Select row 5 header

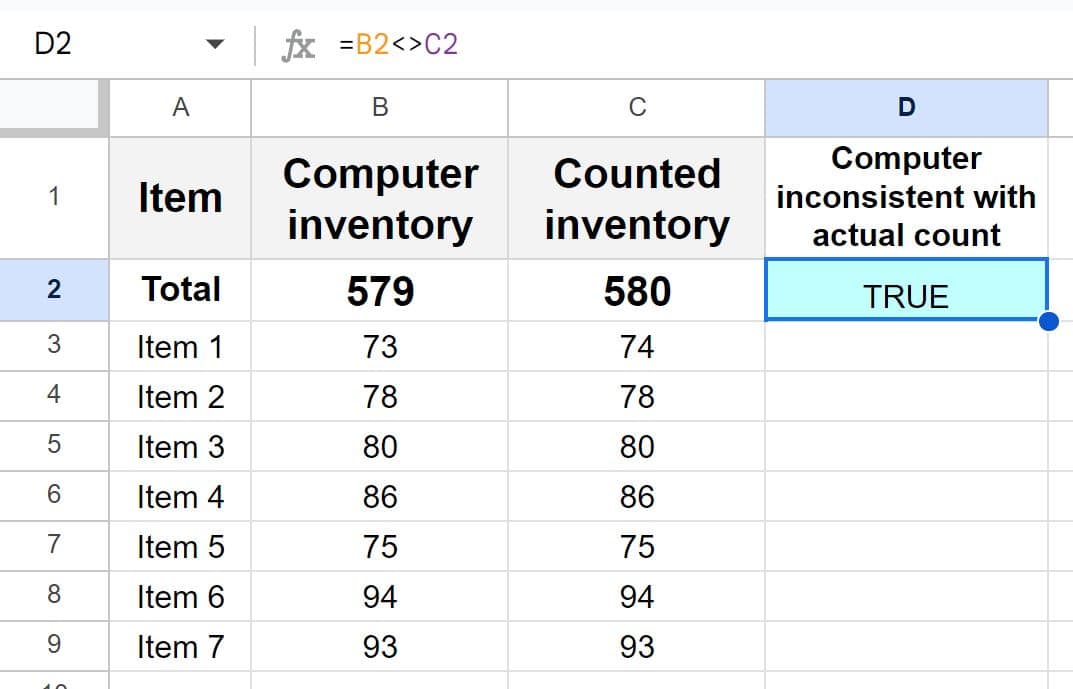[54, 445]
